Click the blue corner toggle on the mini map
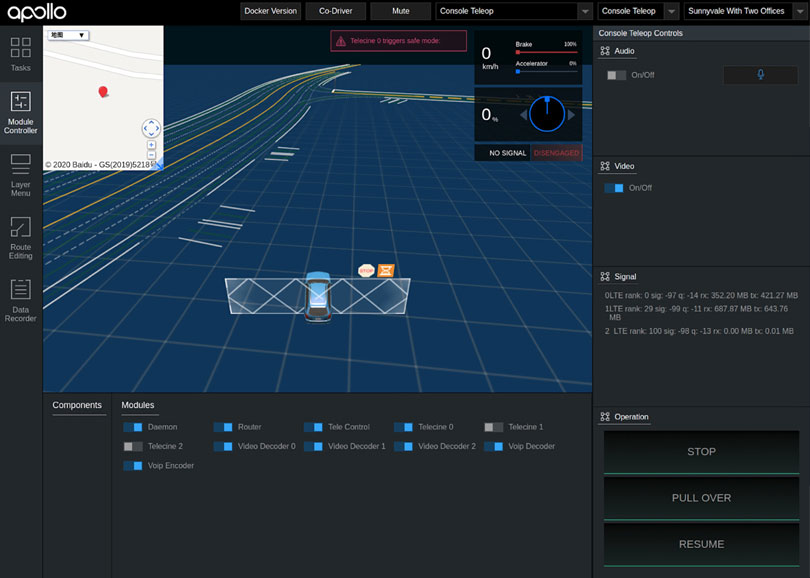This screenshot has width=810, height=578. pos(159,165)
